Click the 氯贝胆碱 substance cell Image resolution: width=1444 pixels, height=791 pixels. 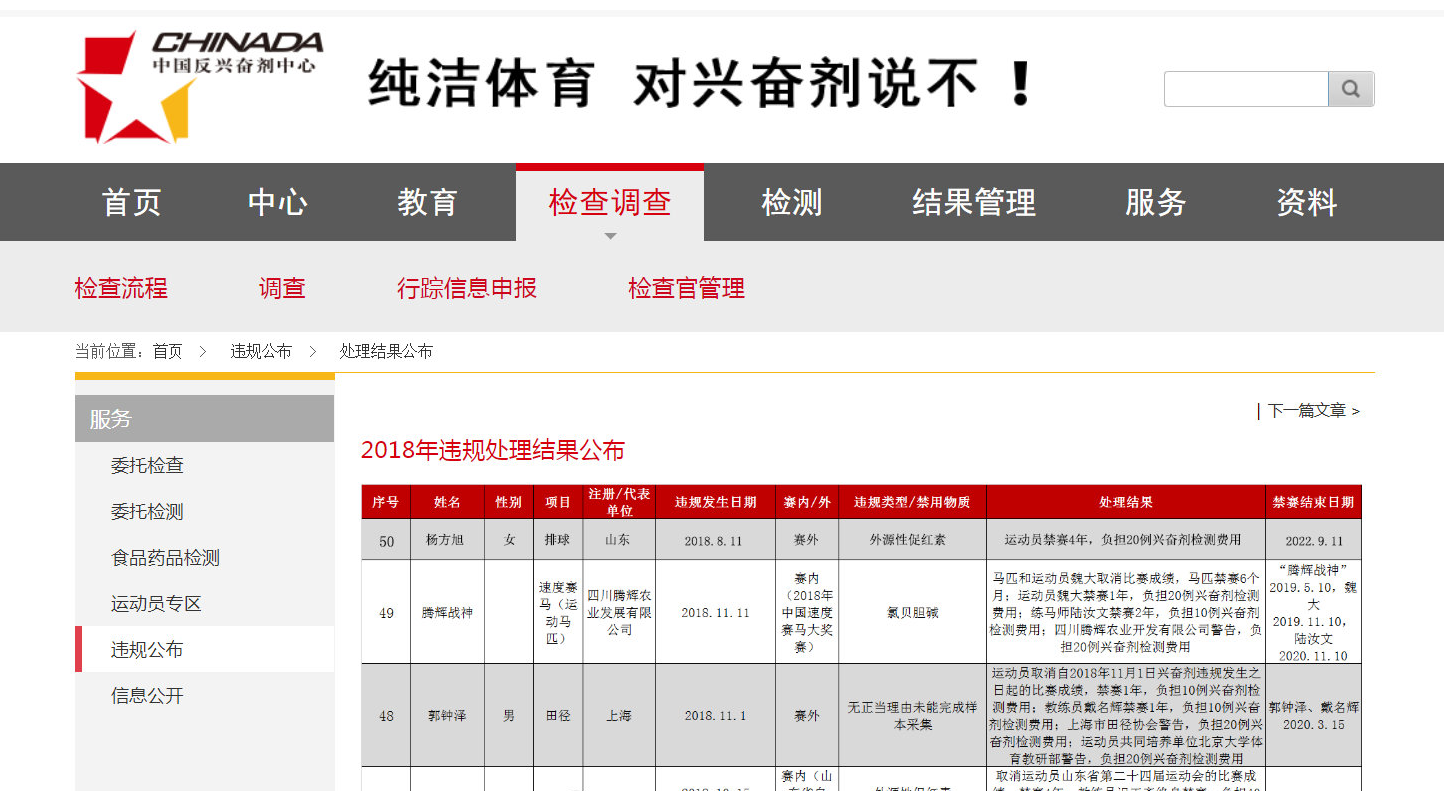(x=912, y=612)
